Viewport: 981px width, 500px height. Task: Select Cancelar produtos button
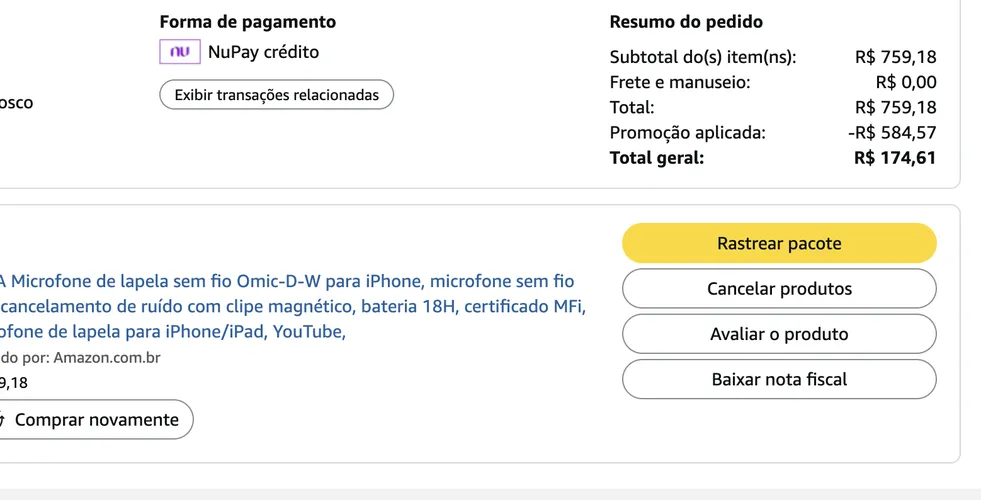click(779, 288)
